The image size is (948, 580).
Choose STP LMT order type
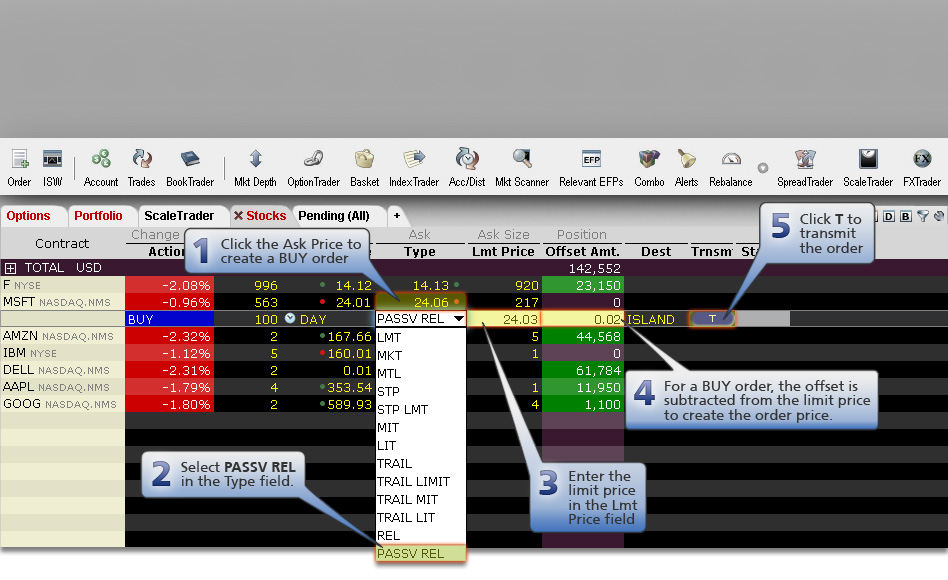pyautogui.click(x=421, y=409)
